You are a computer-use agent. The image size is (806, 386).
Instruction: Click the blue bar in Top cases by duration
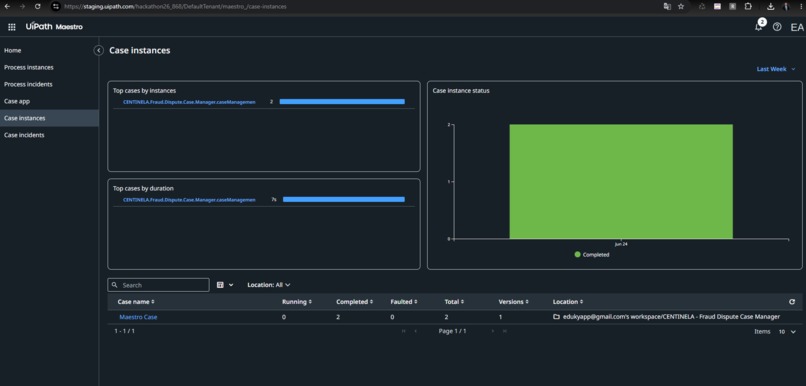(x=344, y=199)
